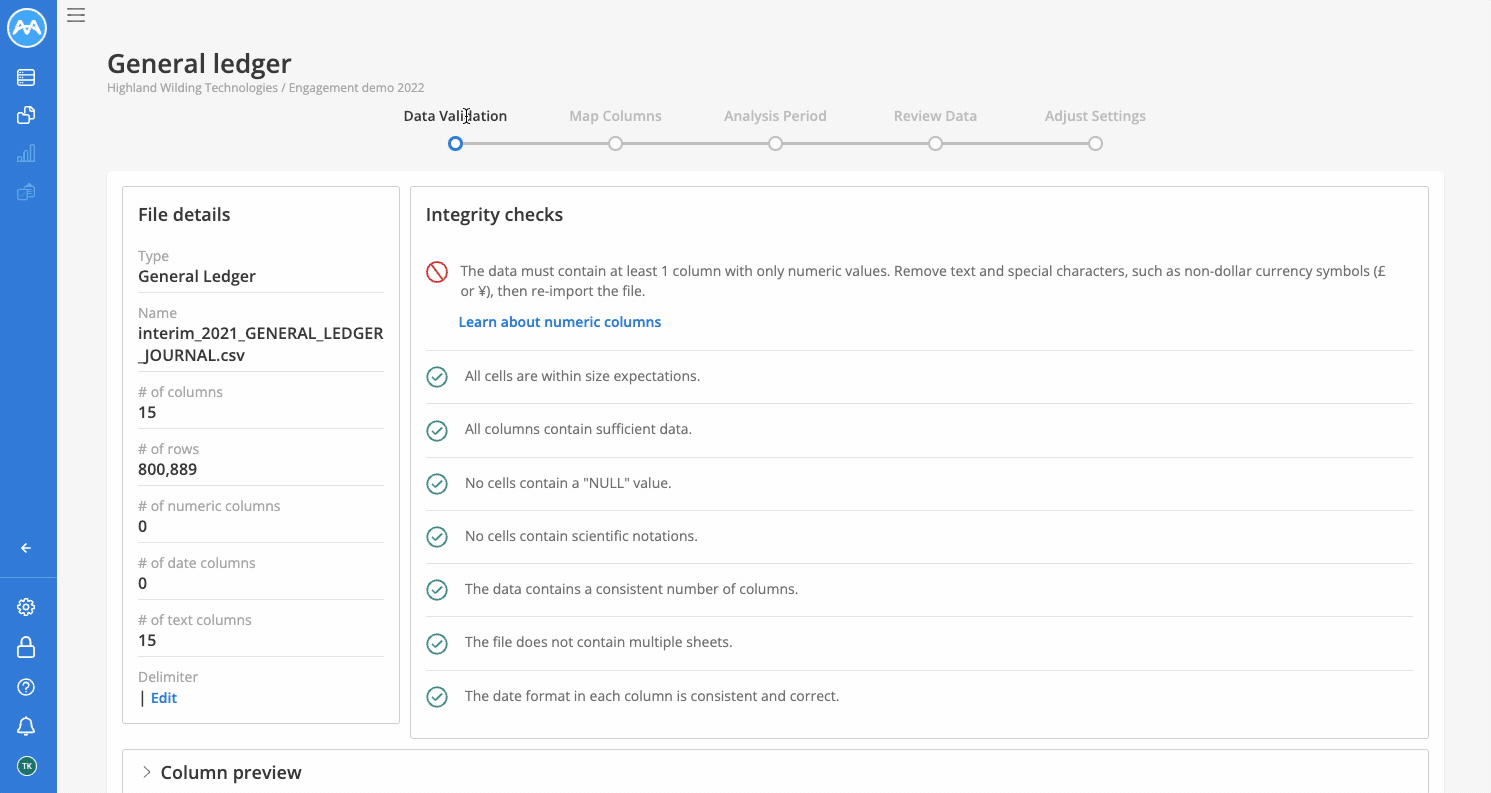
Task: Open the notifications bell icon
Action: (x=27, y=726)
